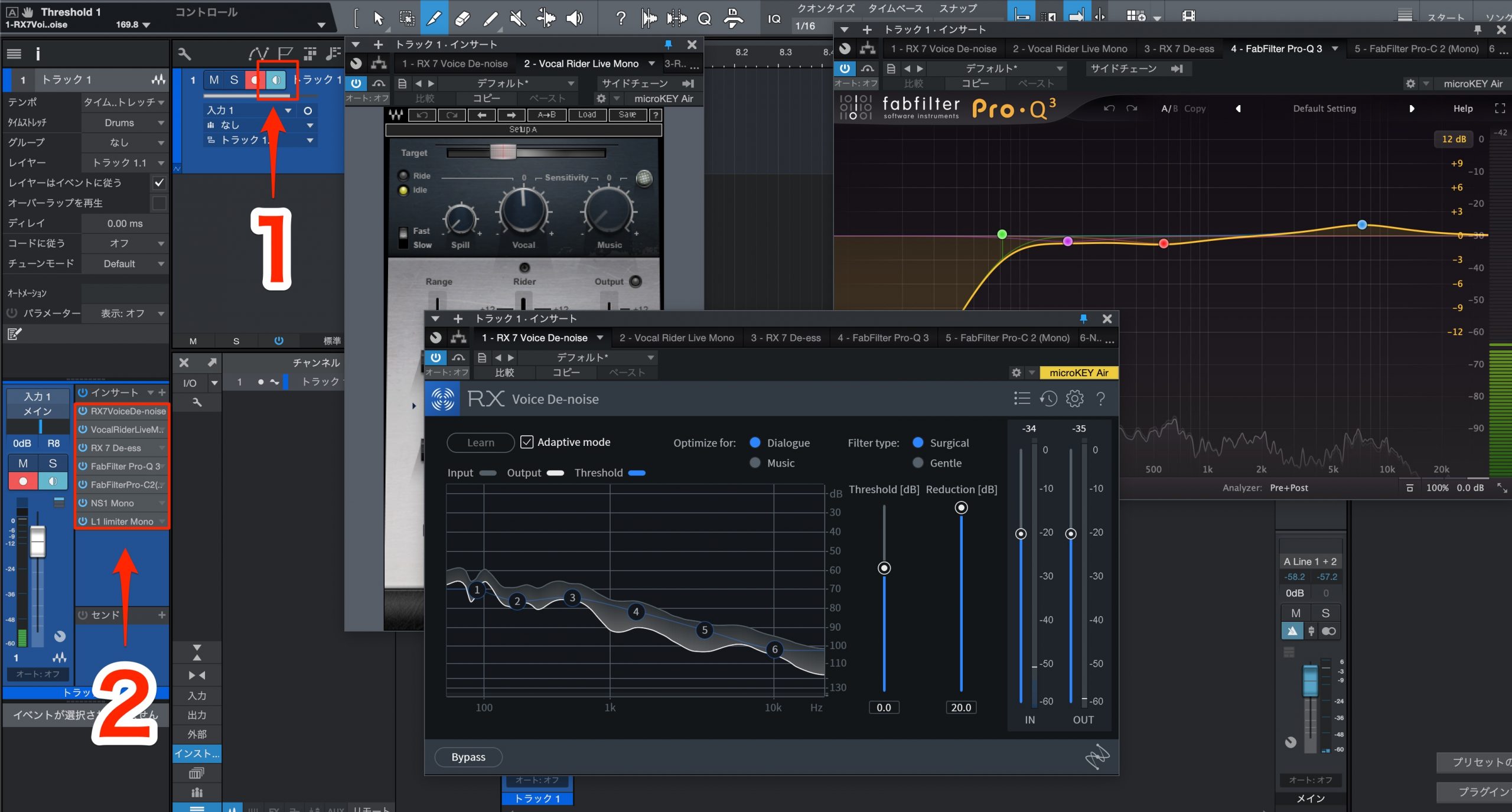This screenshot has height=812, width=1512.
Task: Mute Track 1 in track header
Action: click(214, 80)
